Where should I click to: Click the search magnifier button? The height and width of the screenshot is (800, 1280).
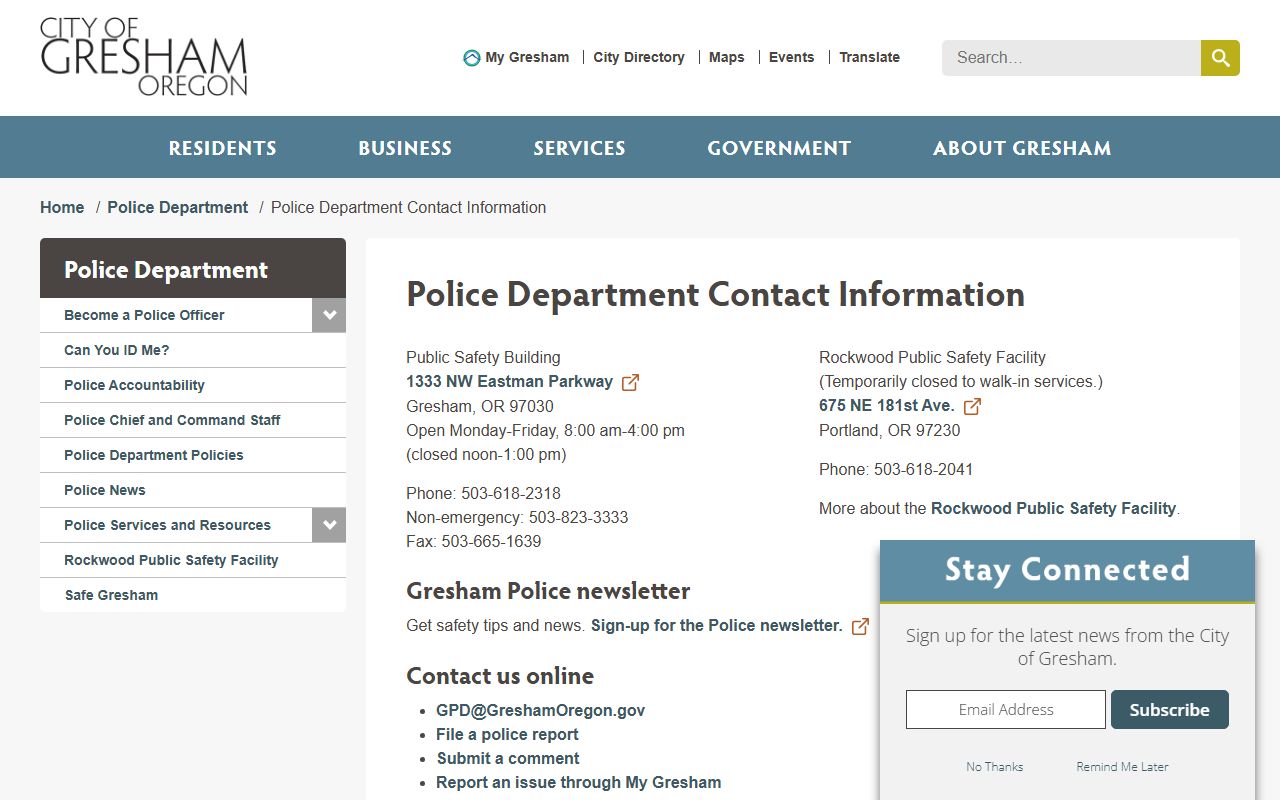[1220, 58]
